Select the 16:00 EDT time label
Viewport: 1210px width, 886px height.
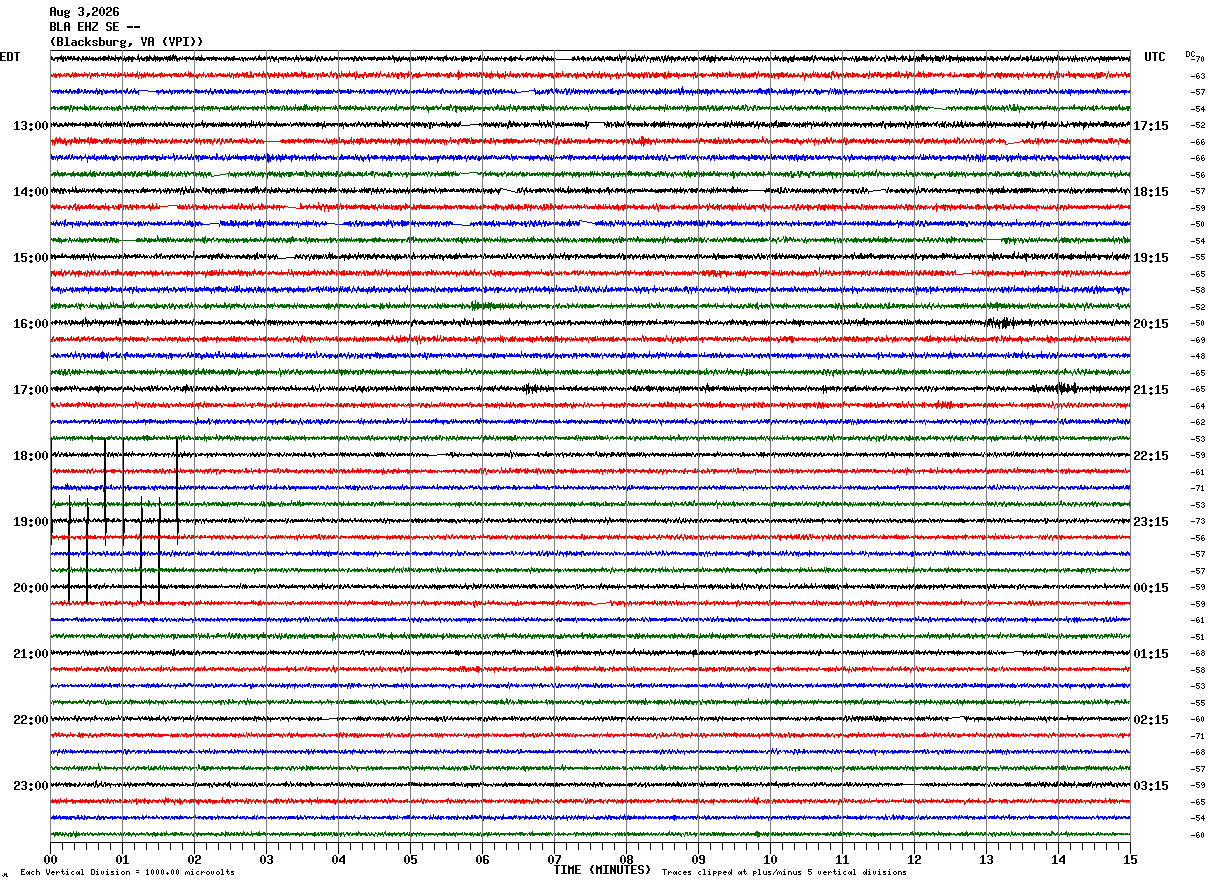pyautogui.click(x=31, y=324)
